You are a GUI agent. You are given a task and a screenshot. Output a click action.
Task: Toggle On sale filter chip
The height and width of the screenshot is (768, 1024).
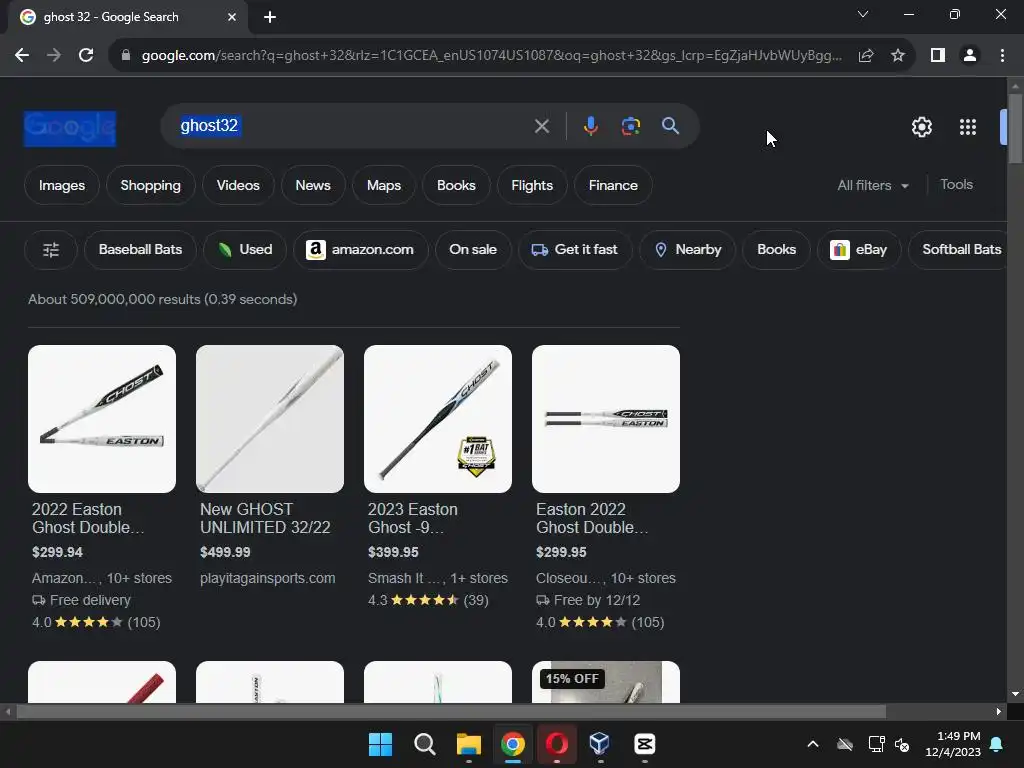(x=473, y=249)
